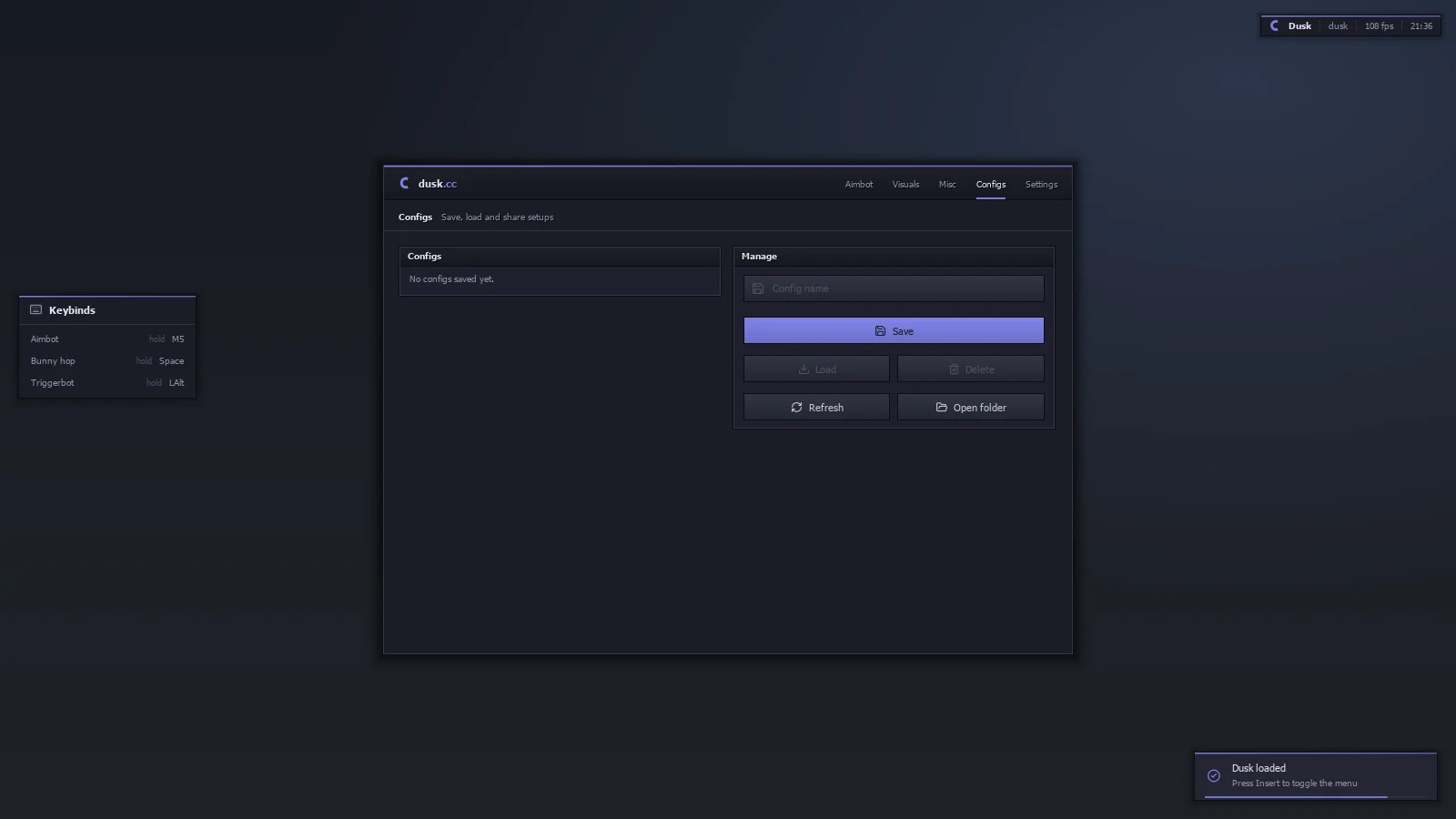This screenshot has height=819, width=1456.
Task: Click the Delete button
Action: tap(971, 369)
